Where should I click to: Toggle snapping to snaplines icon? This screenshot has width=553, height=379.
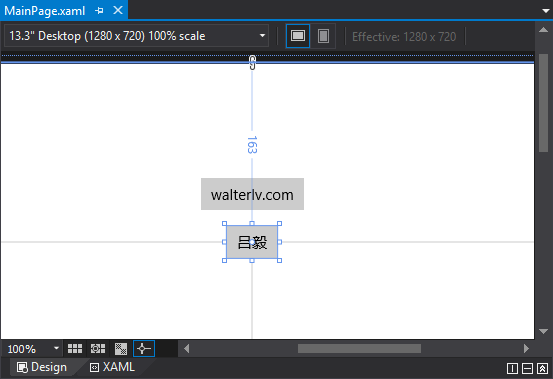click(144, 349)
